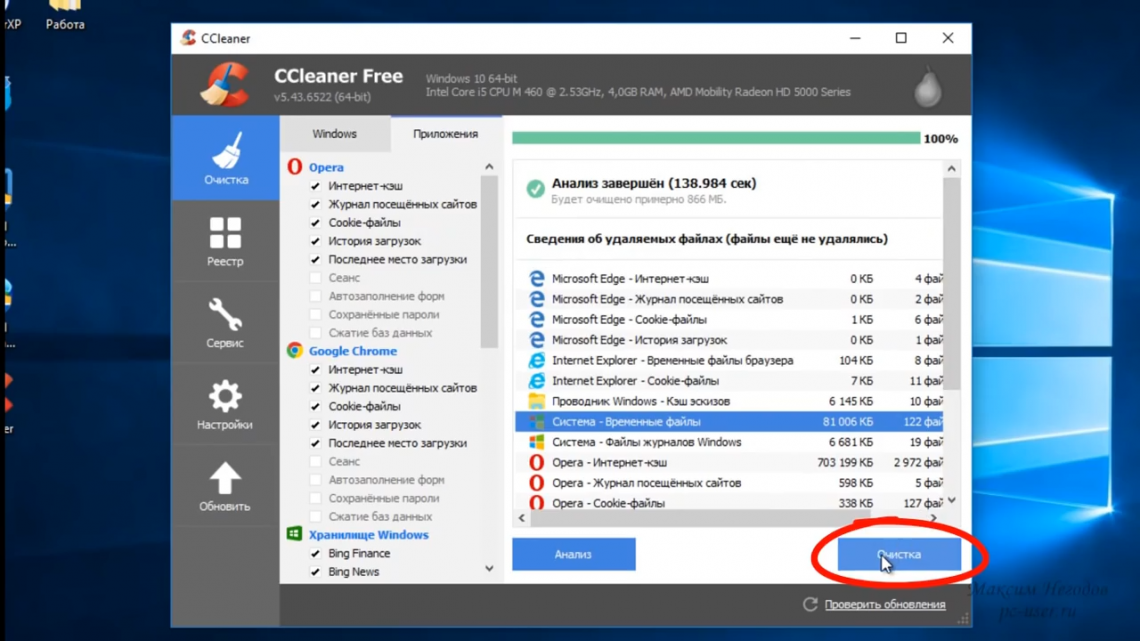This screenshot has width=1140, height=641.
Task: Click the Хранилище Windows store icon
Action: [294, 534]
